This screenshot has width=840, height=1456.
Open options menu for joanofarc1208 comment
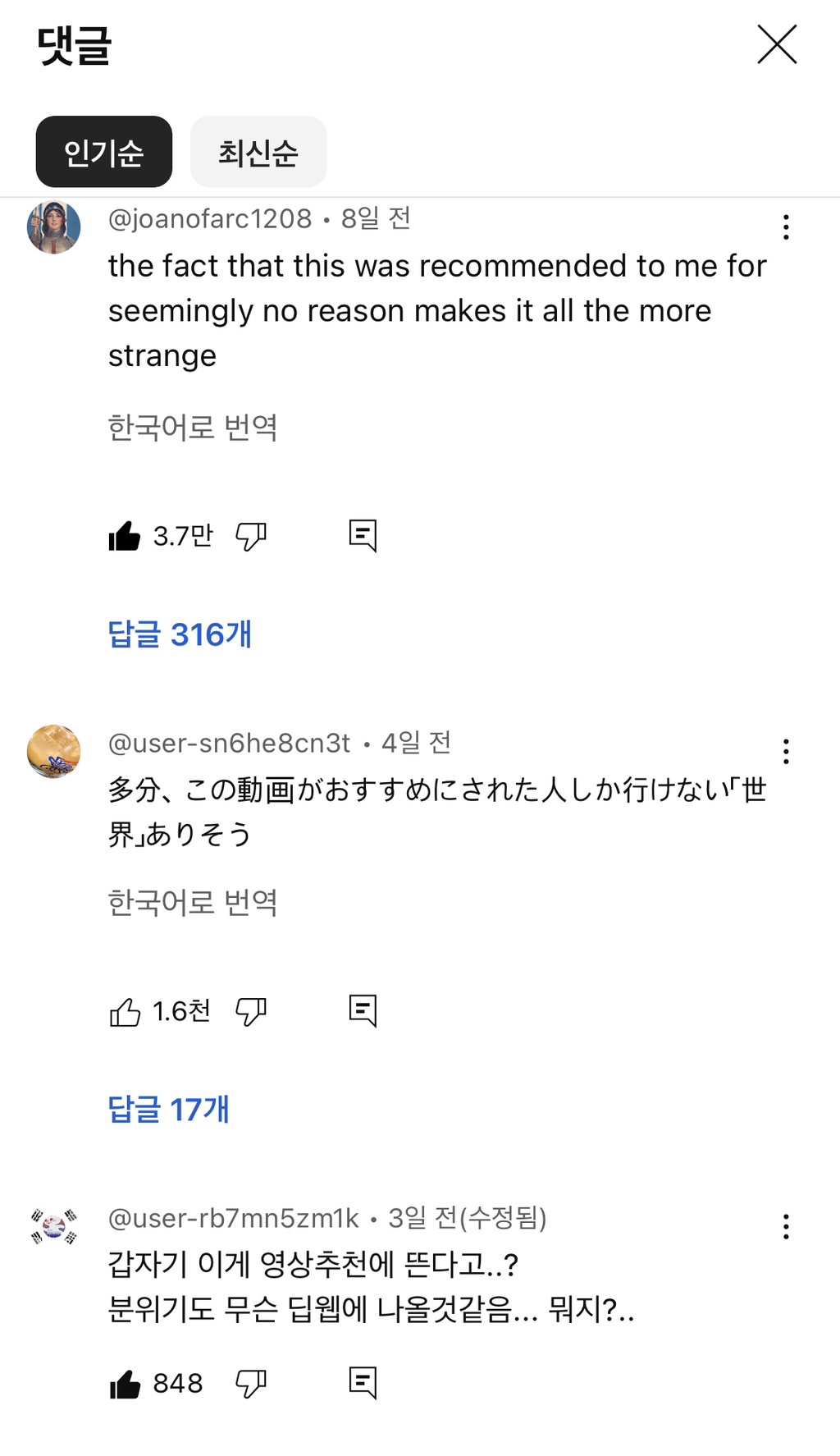[x=786, y=227]
